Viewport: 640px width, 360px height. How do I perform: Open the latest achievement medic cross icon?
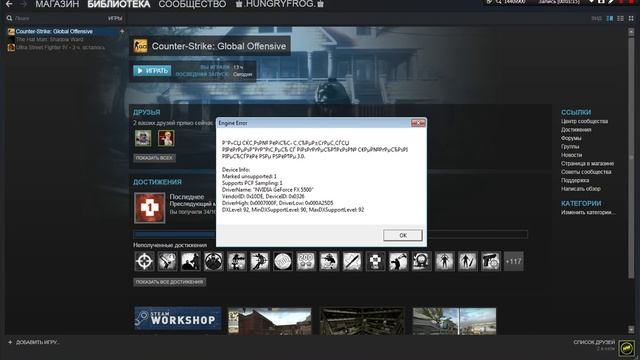pyautogui.click(x=150, y=208)
